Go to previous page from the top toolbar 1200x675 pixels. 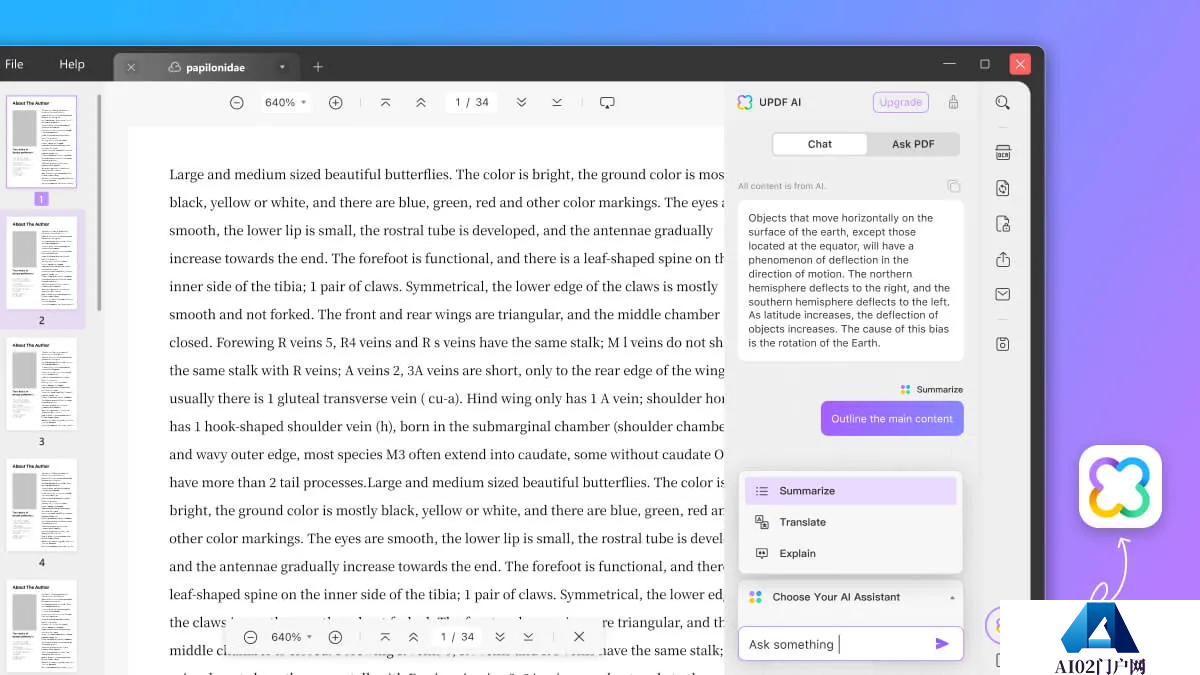click(421, 103)
